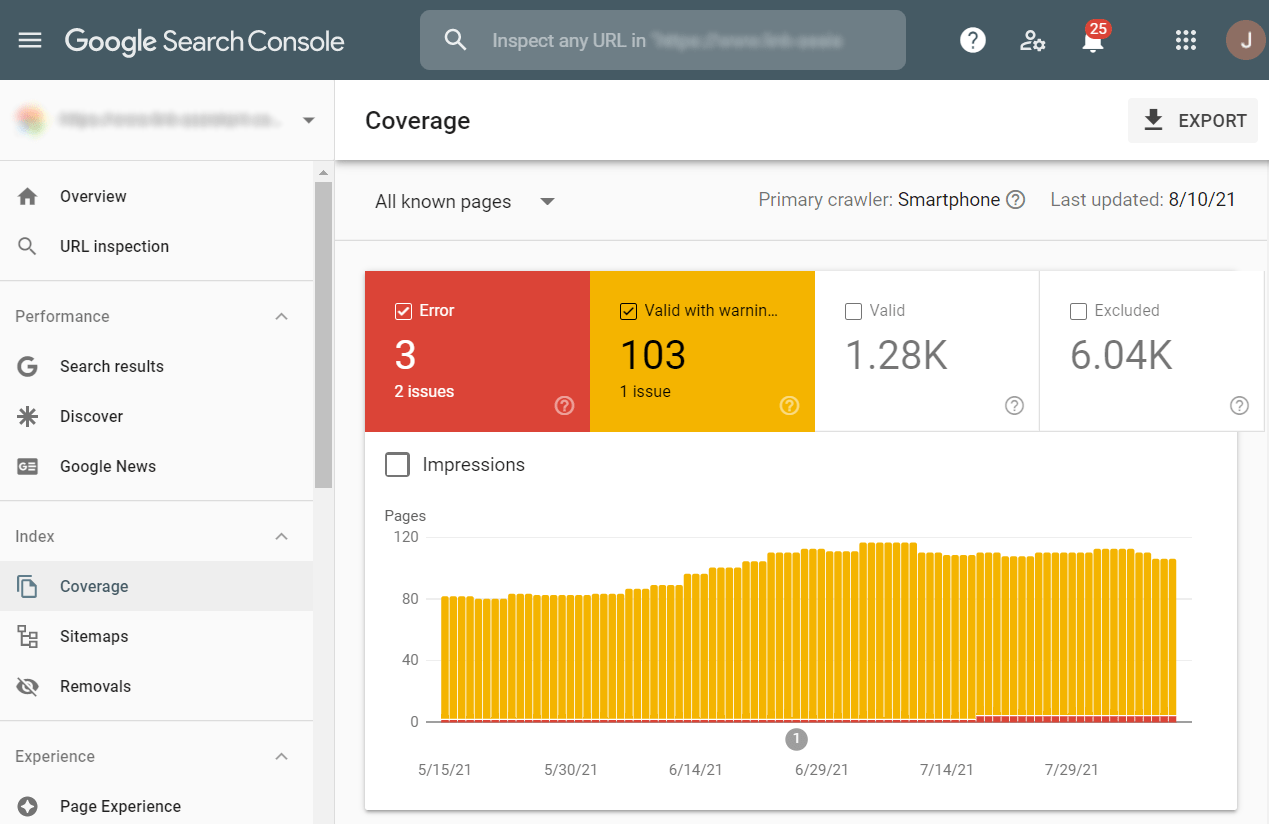This screenshot has height=824, width=1269.
Task: Open Overview in the sidebar
Action: pyautogui.click(x=156, y=196)
